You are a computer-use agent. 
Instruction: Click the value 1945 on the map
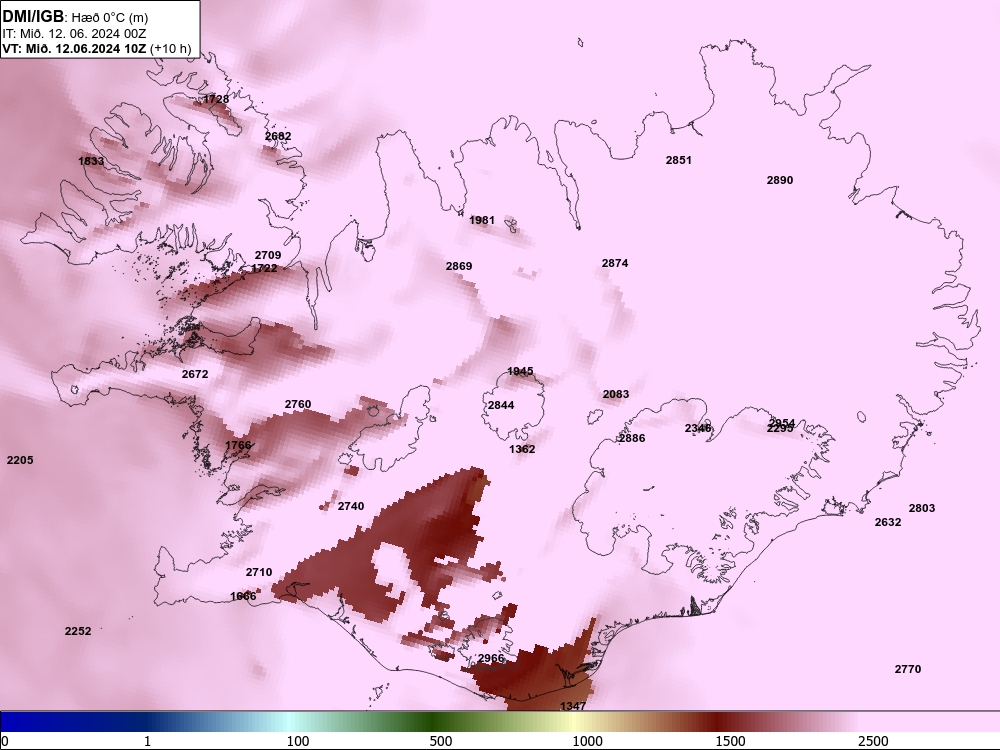pyautogui.click(x=520, y=371)
